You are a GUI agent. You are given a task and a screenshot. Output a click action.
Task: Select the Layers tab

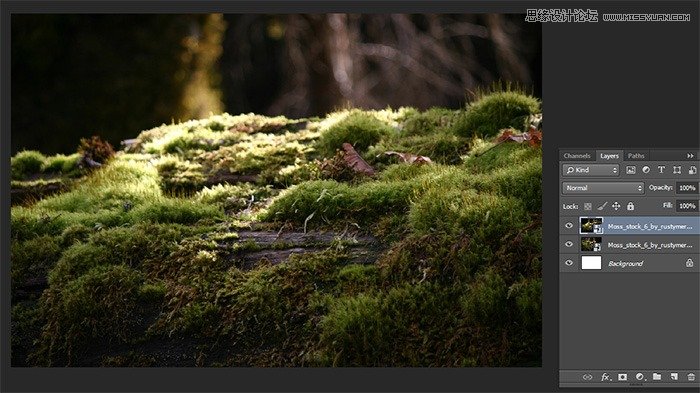point(609,156)
